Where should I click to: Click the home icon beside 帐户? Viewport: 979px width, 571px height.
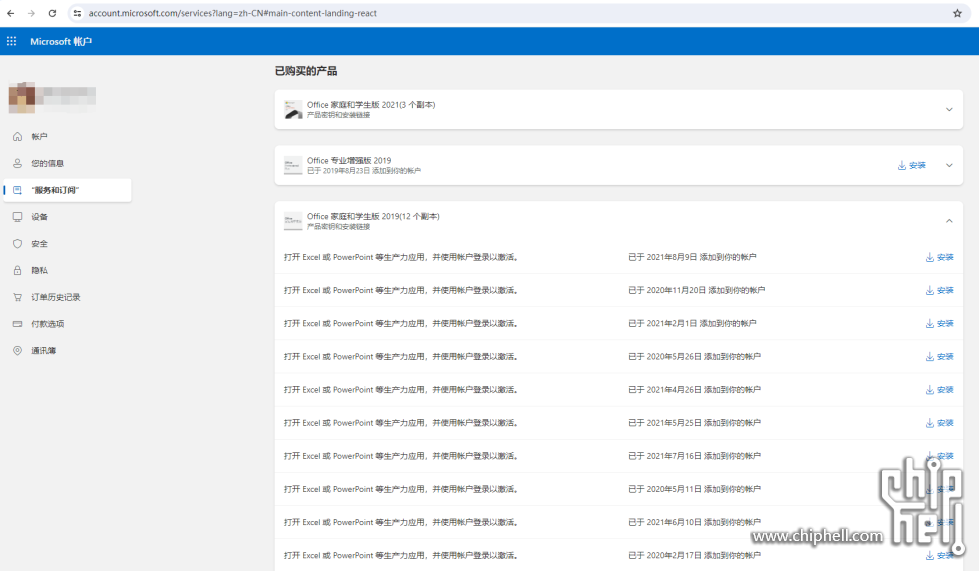pyautogui.click(x=17, y=137)
